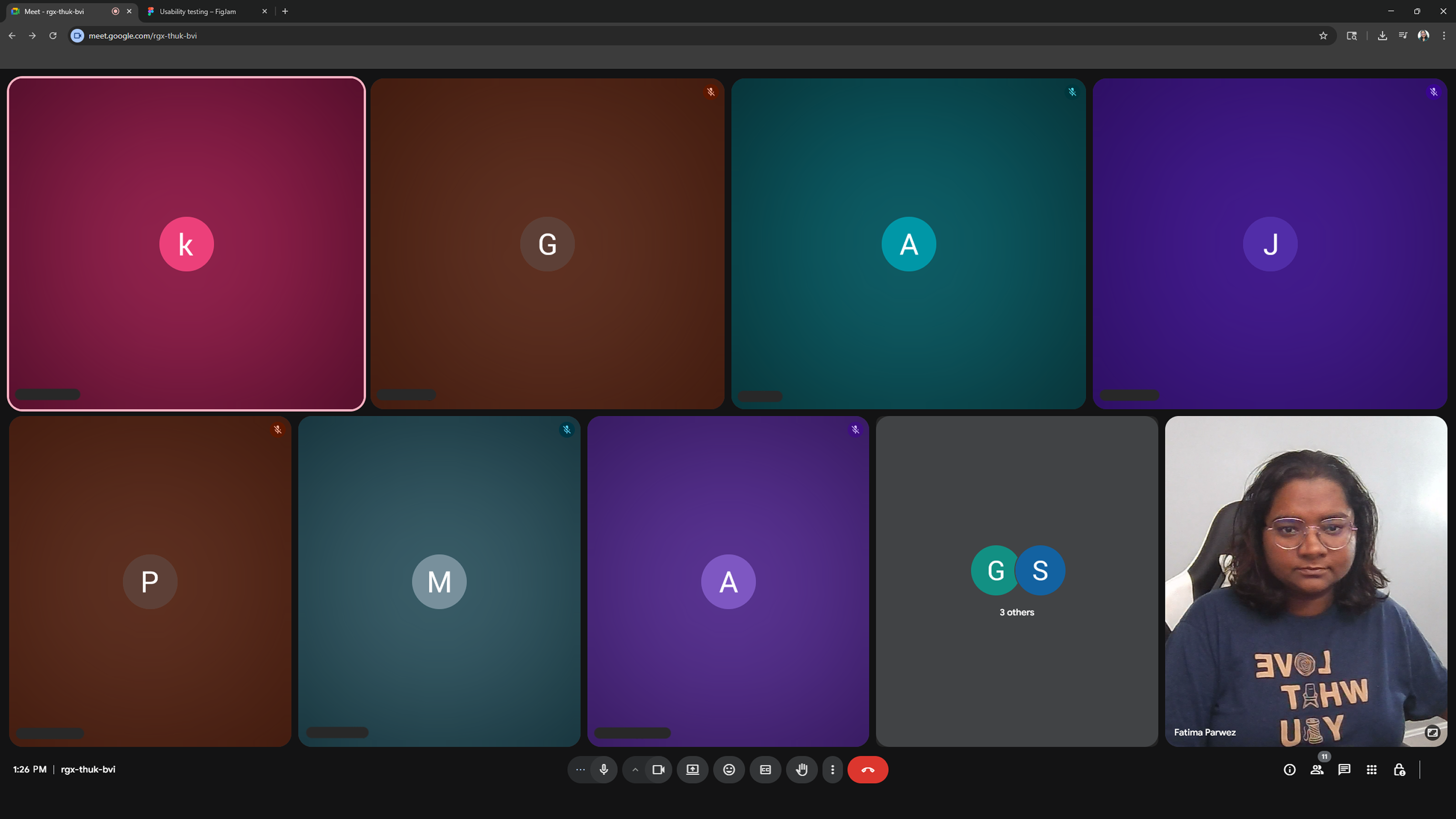This screenshot has width=1456, height=819.
Task: Leave call with red hang-up button
Action: point(868,769)
